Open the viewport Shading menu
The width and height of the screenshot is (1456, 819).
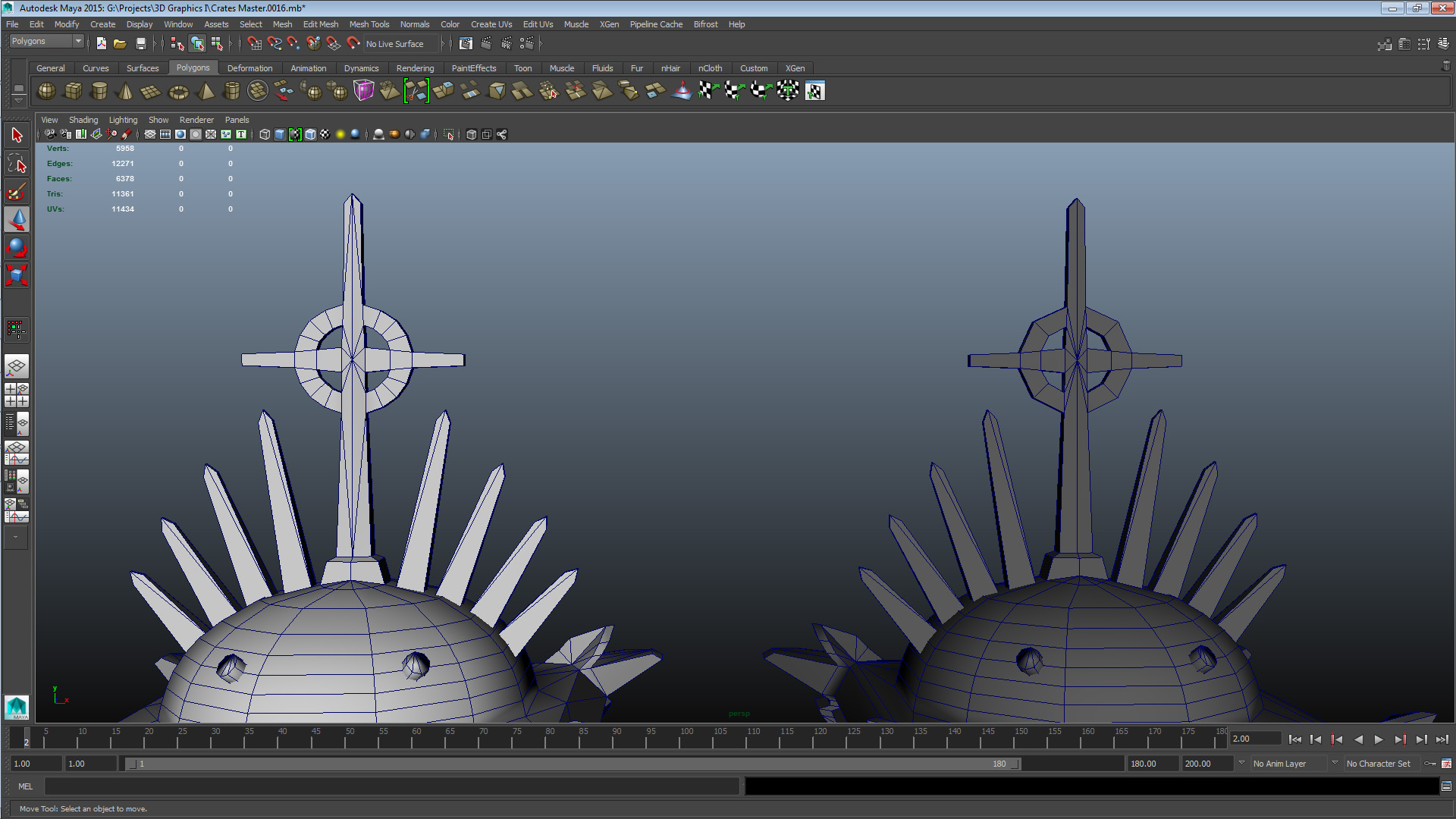pos(83,120)
